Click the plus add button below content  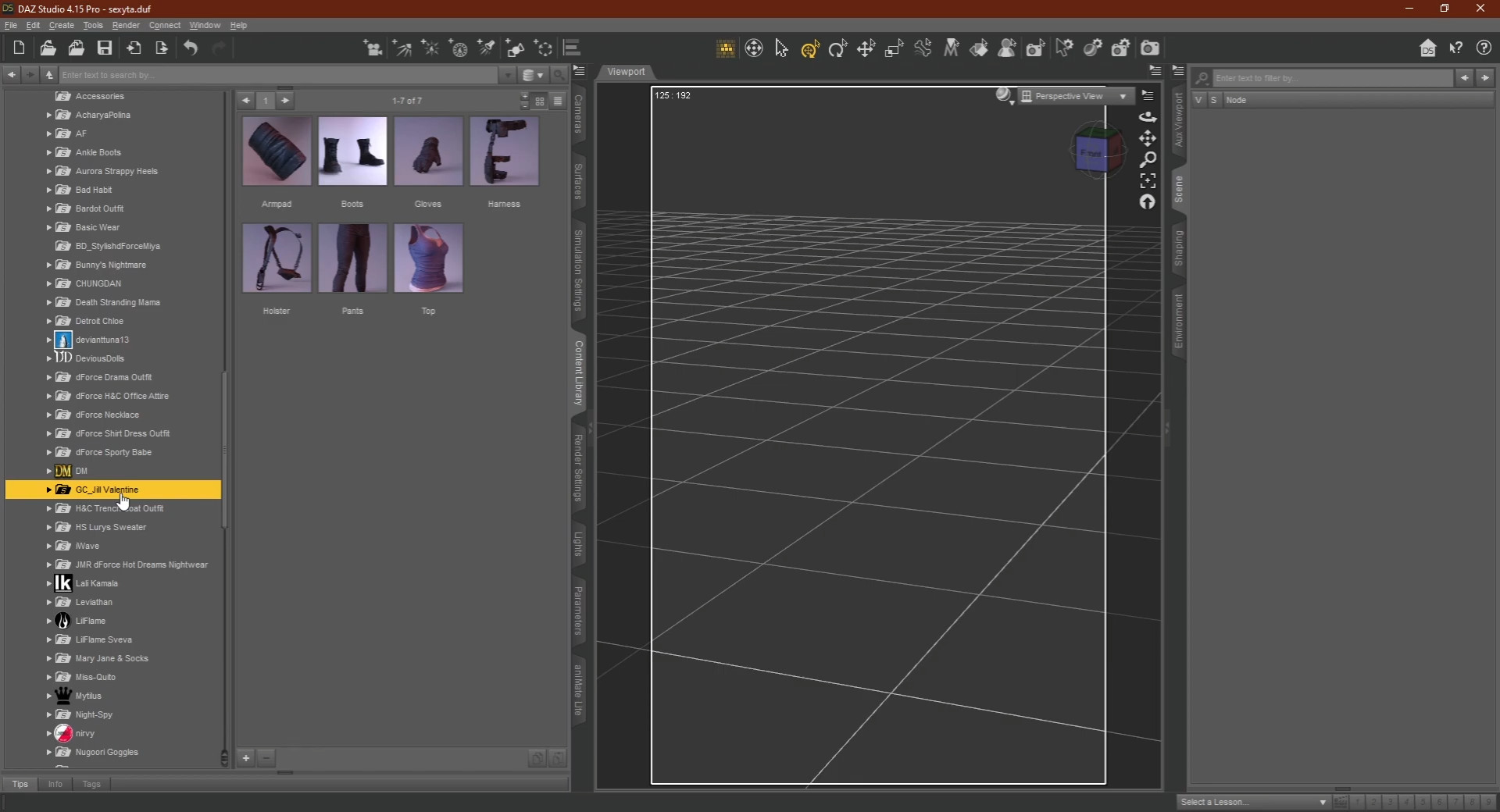(x=246, y=757)
